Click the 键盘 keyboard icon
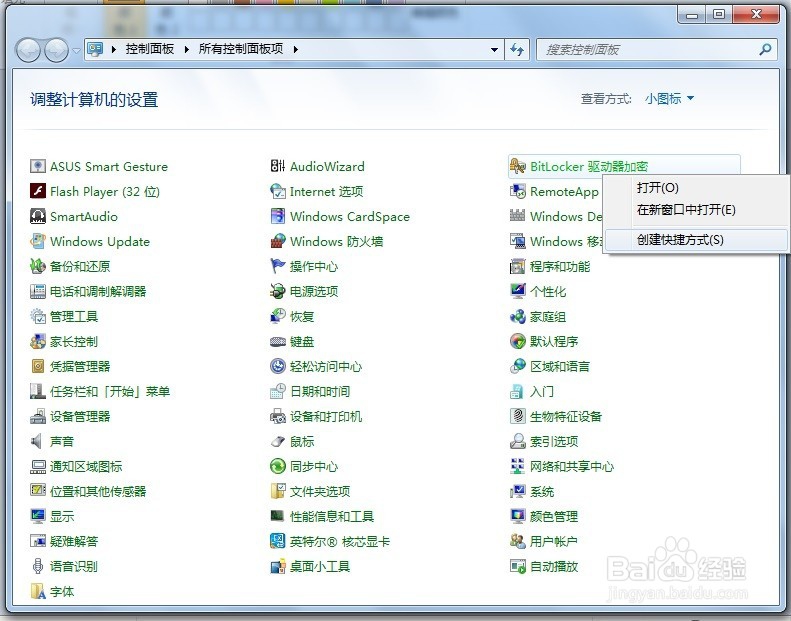The image size is (791, 621). [278, 342]
